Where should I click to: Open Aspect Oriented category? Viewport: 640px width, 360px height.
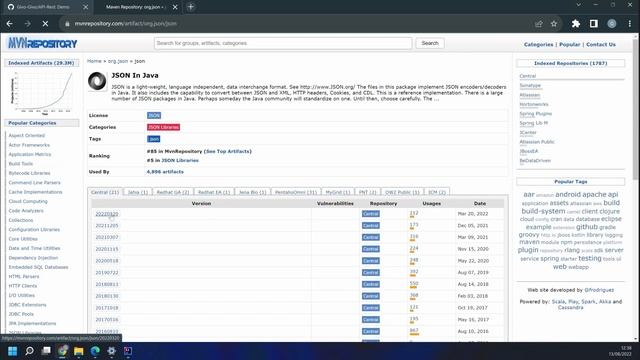[27, 136]
